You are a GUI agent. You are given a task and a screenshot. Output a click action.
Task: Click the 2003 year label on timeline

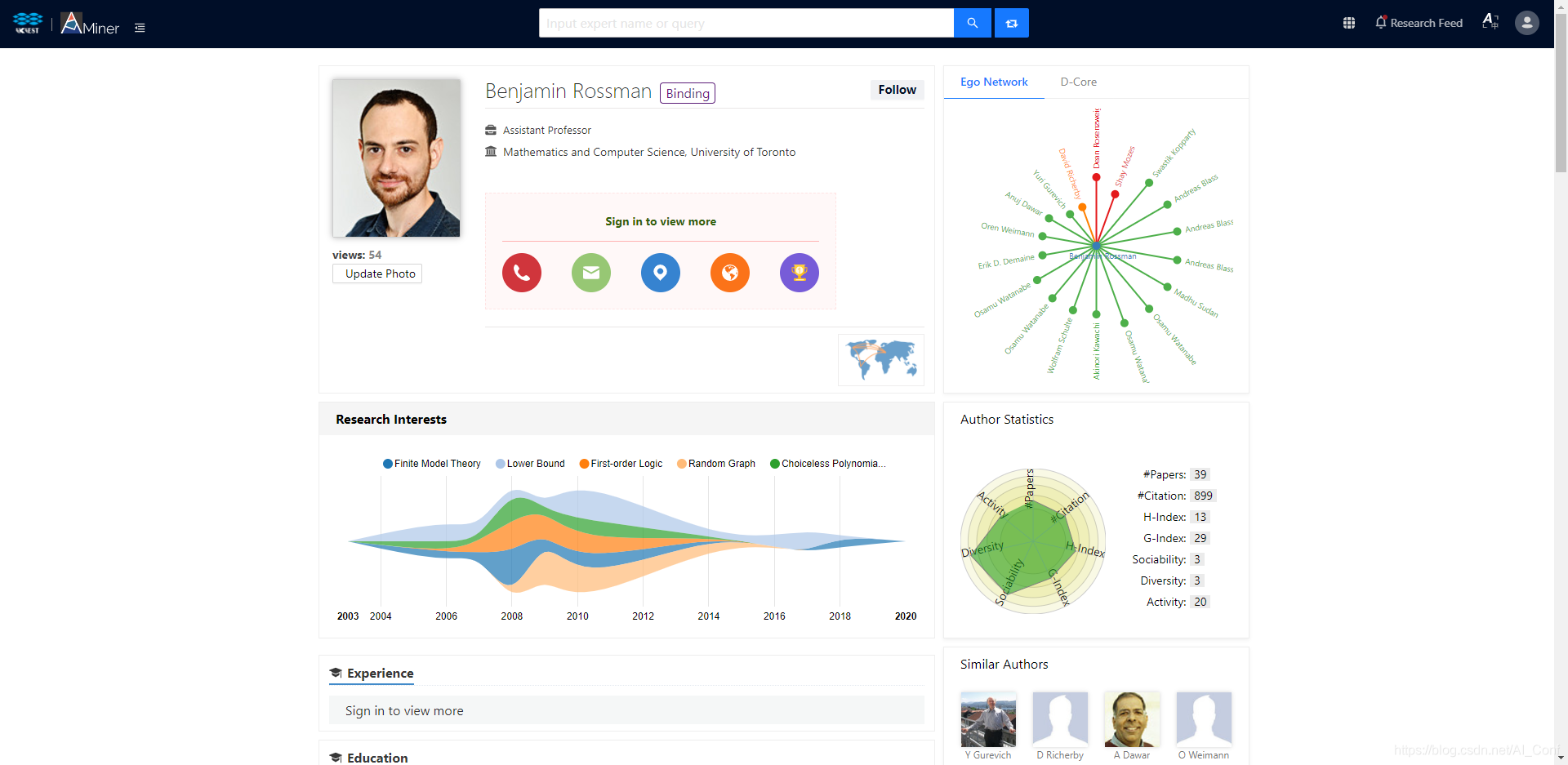[348, 616]
